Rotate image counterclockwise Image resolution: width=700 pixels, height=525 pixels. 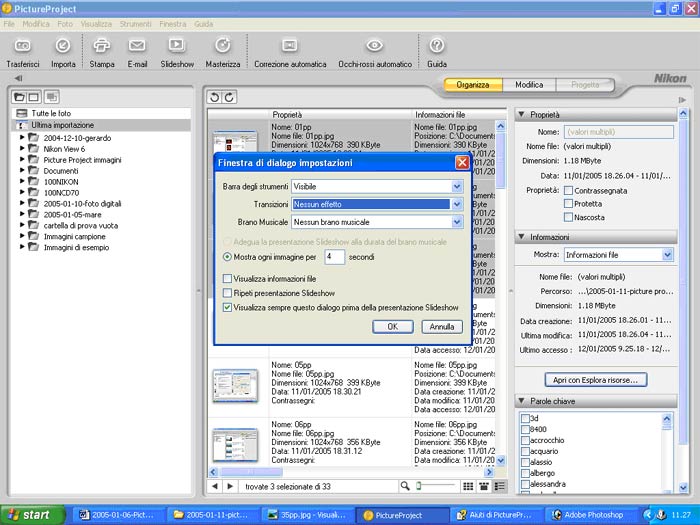[215, 97]
